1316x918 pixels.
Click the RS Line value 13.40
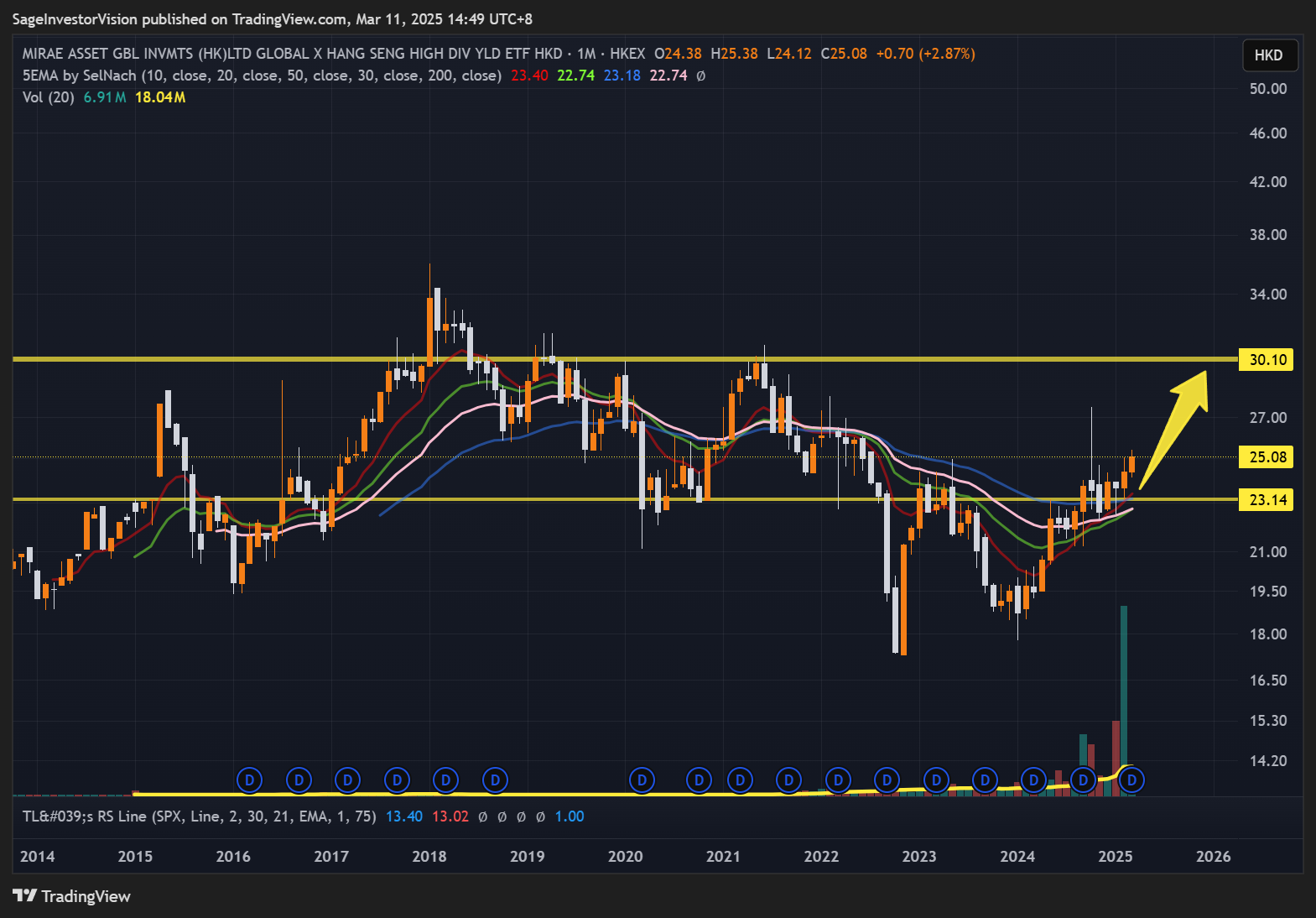(404, 816)
